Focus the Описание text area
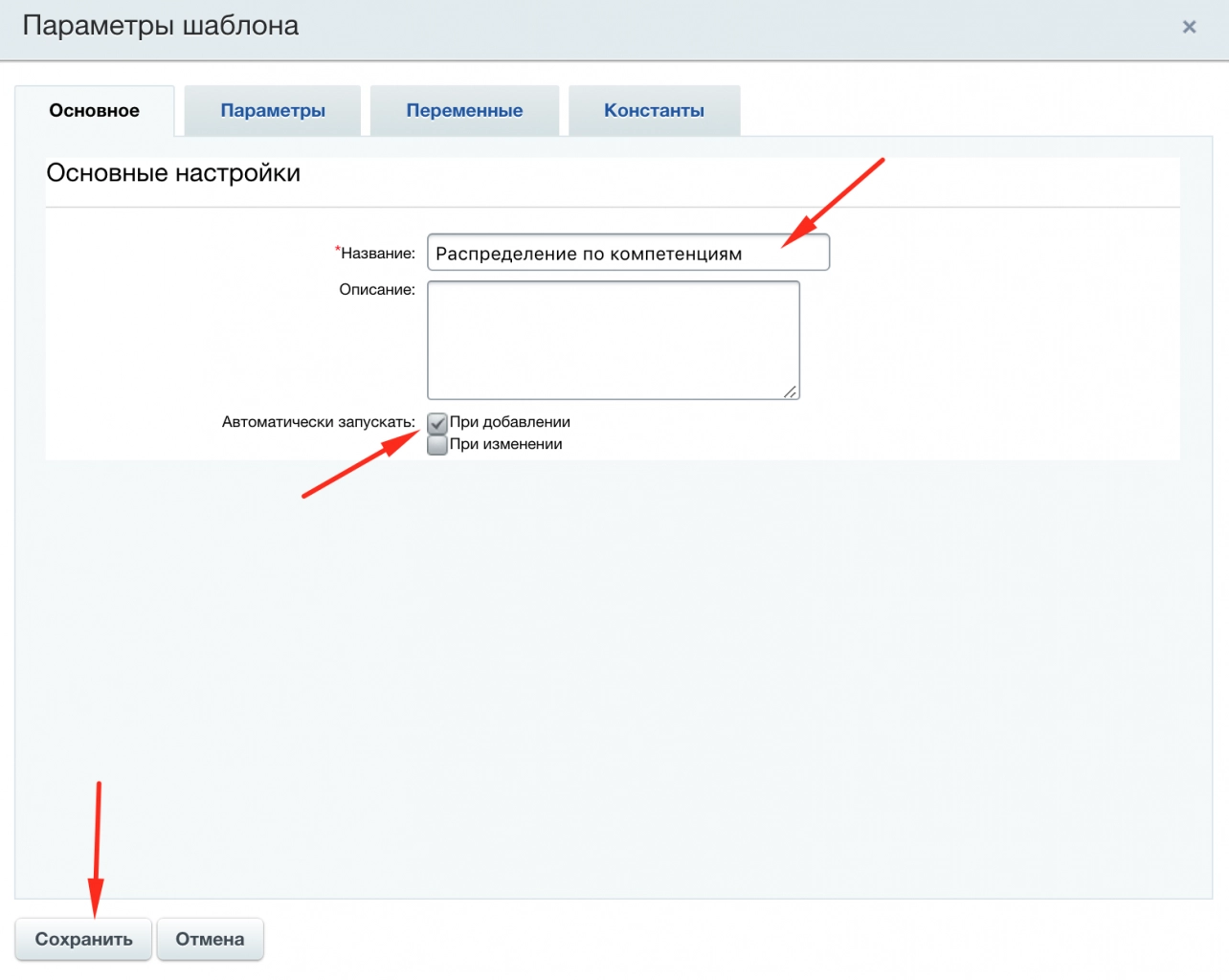Viewport: 1229px width, 980px height. (613, 340)
